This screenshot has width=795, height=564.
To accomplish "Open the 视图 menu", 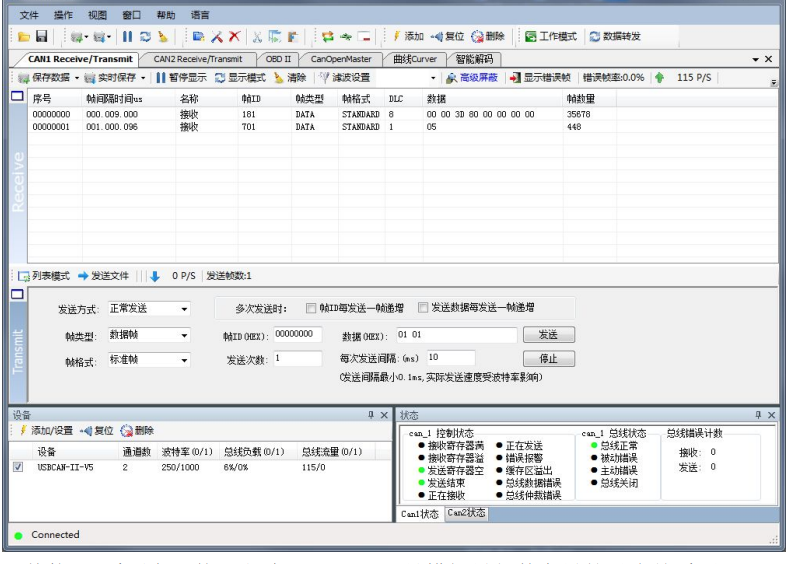I will (97, 15).
